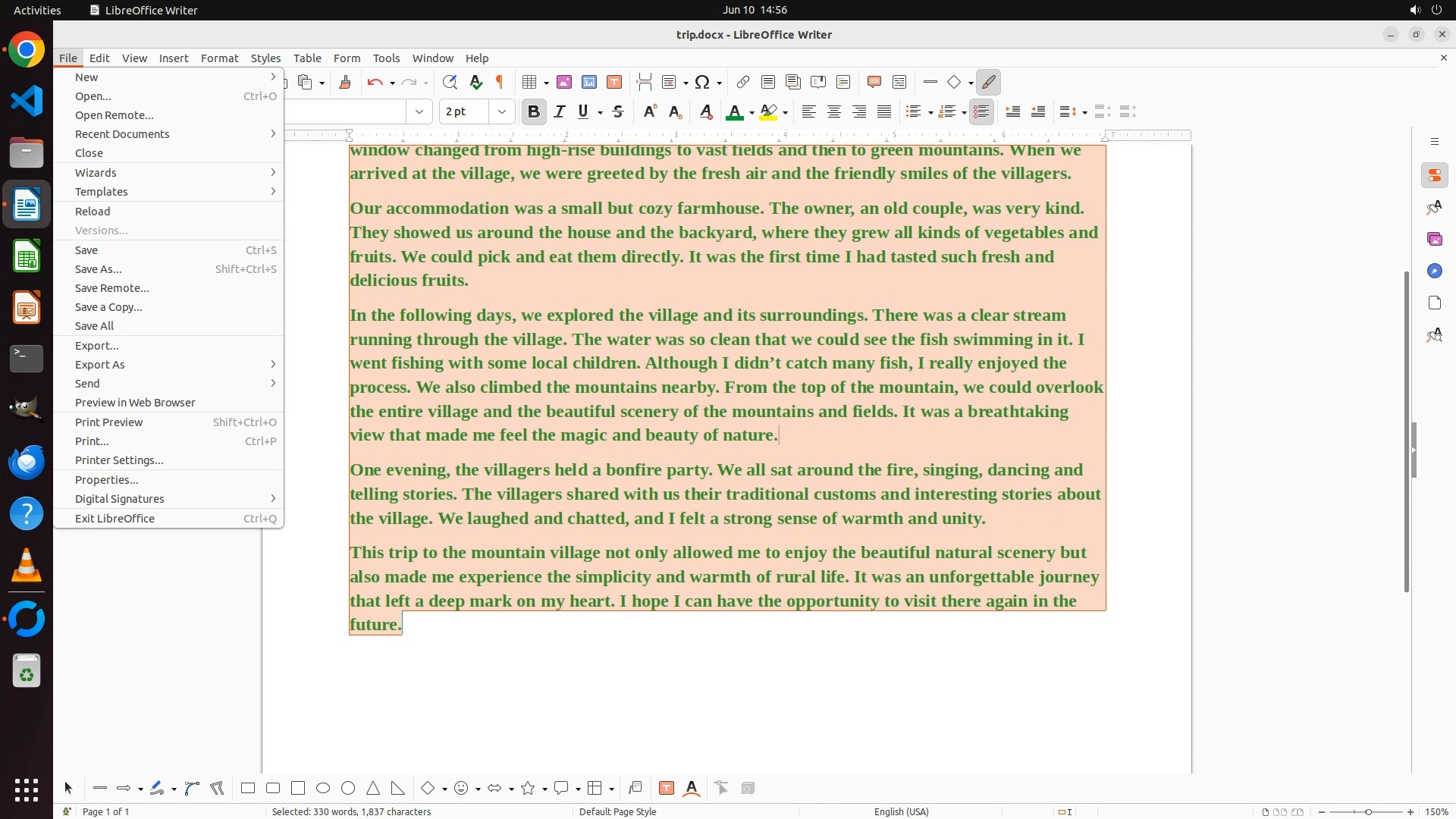The width and height of the screenshot is (1456, 819).
Task: Open the font size dropdown arrow
Action: click(502, 112)
